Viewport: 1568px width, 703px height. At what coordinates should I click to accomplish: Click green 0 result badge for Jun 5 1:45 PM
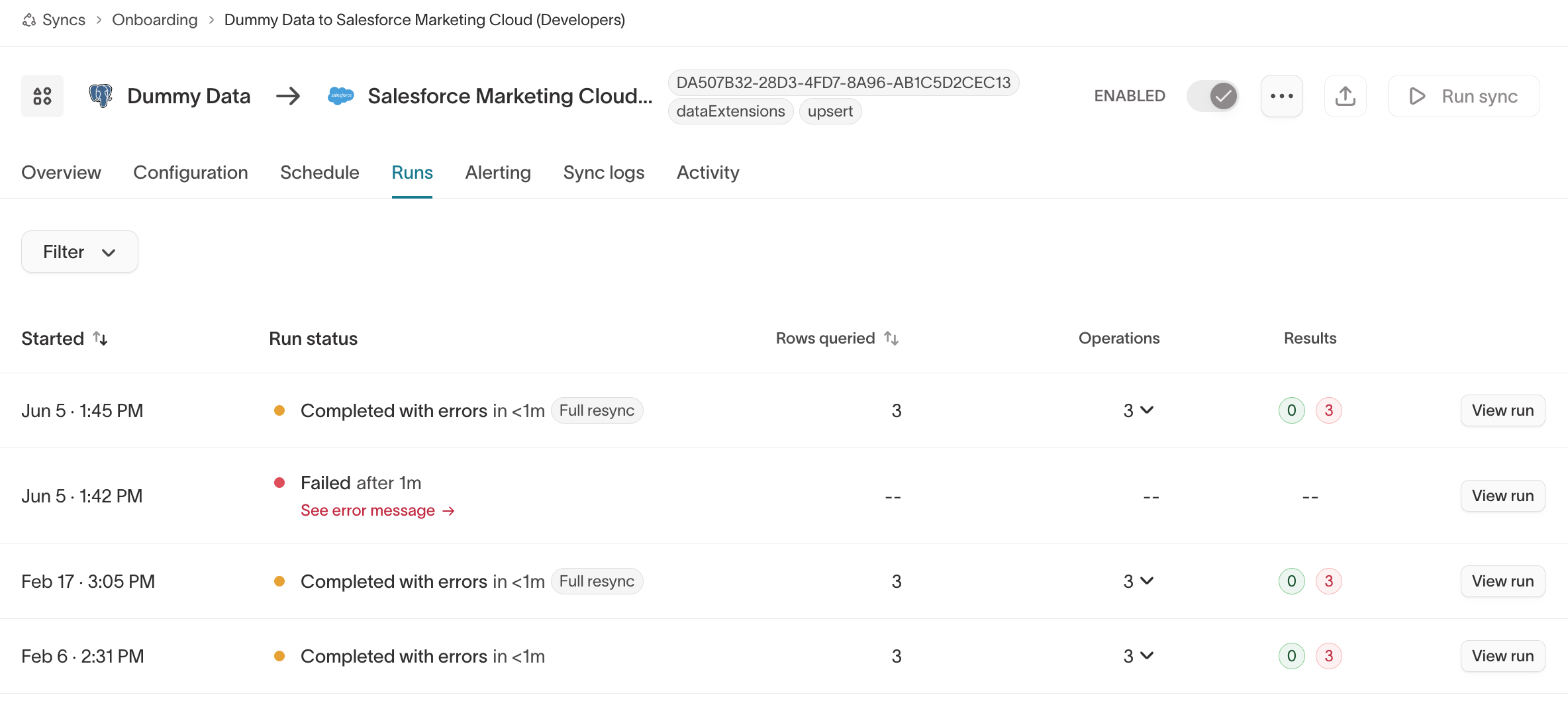click(x=1292, y=410)
